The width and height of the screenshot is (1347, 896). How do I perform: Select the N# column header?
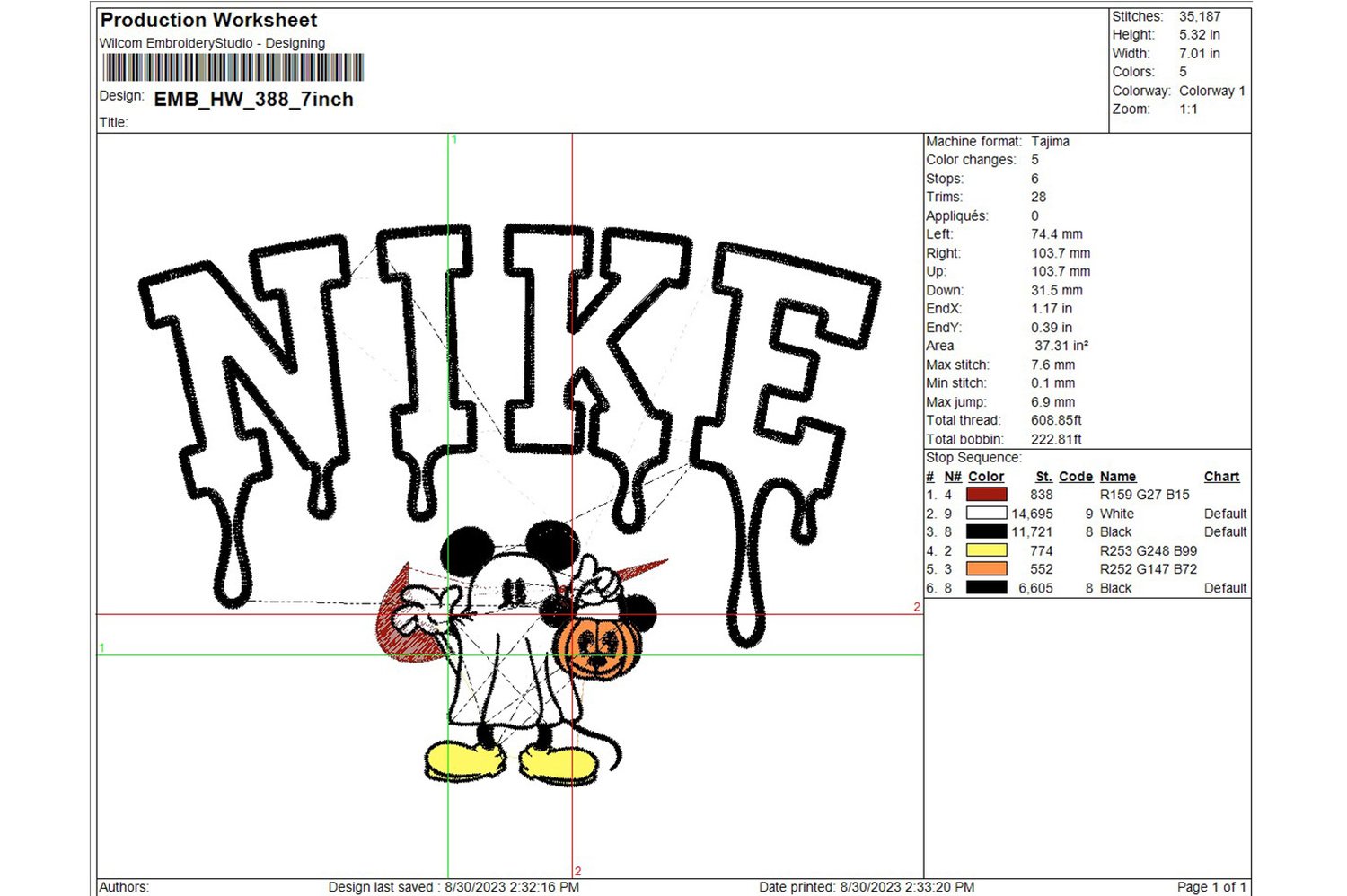click(x=953, y=477)
